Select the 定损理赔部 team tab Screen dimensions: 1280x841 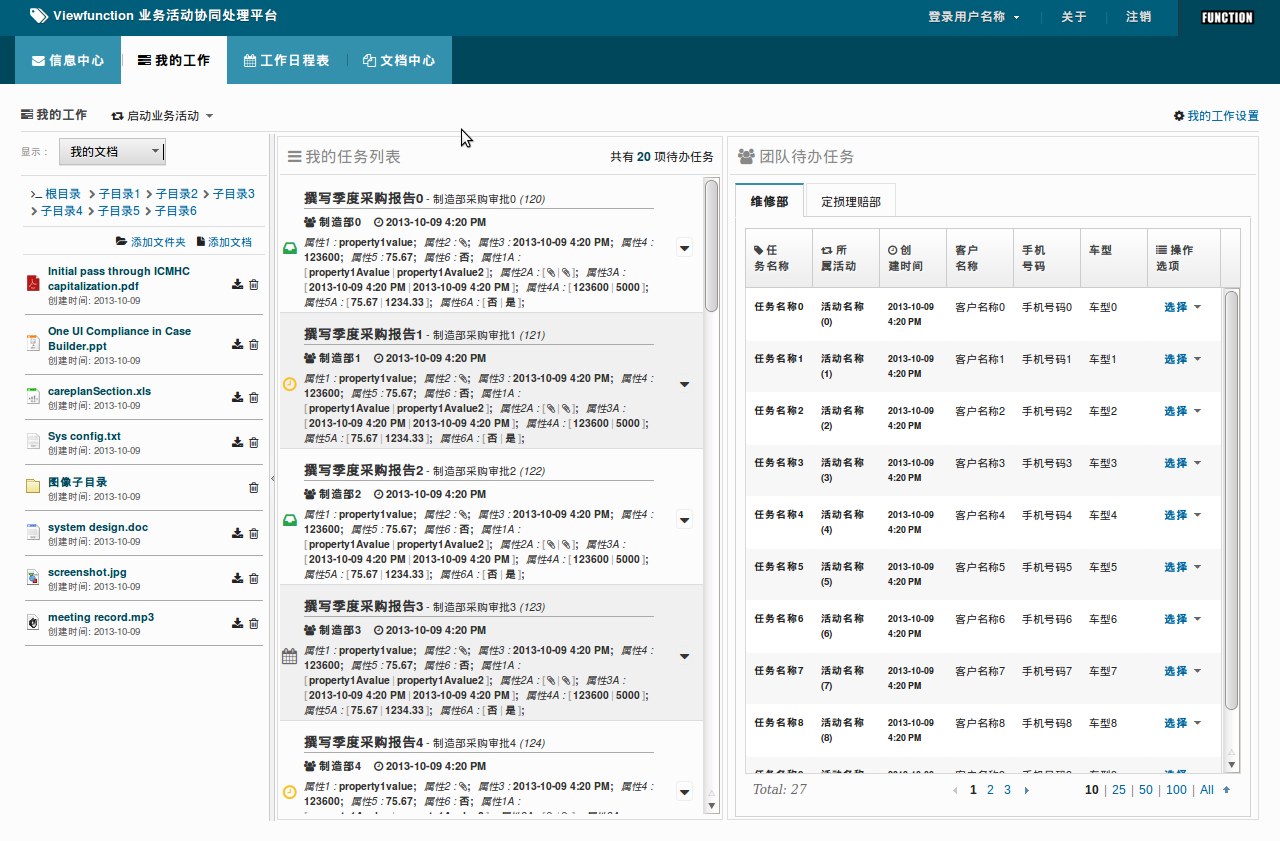click(x=851, y=201)
